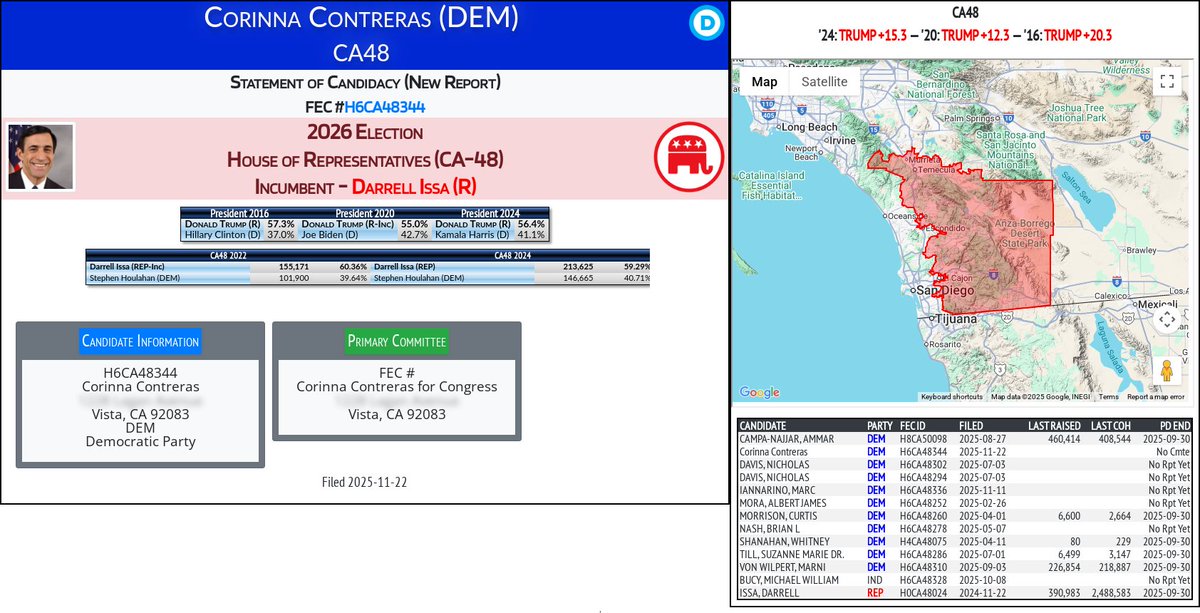Screen dimensions: 1200x613
Task: Switch to the Satellite view tab
Action: [825, 82]
